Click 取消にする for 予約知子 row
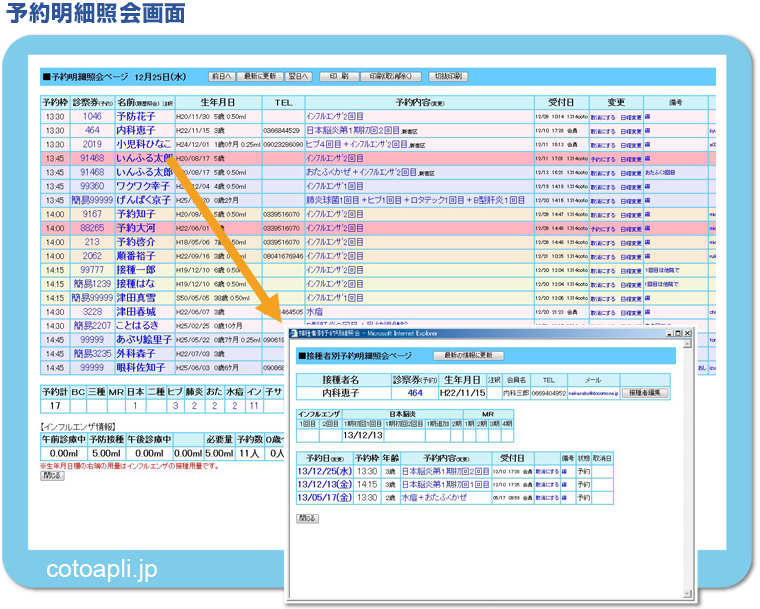Image resolution: width=760 pixels, height=609 pixels. tap(603, 215)
